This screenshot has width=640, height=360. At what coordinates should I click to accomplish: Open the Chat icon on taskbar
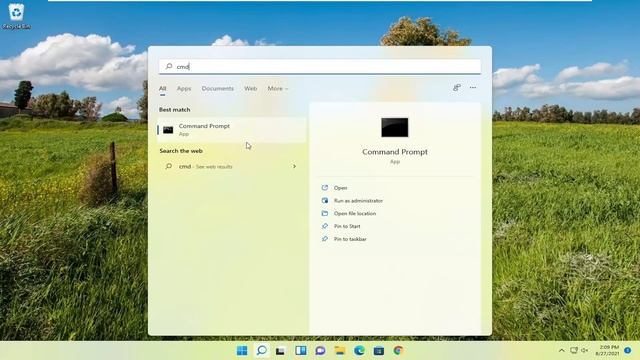tap(320, 351)
